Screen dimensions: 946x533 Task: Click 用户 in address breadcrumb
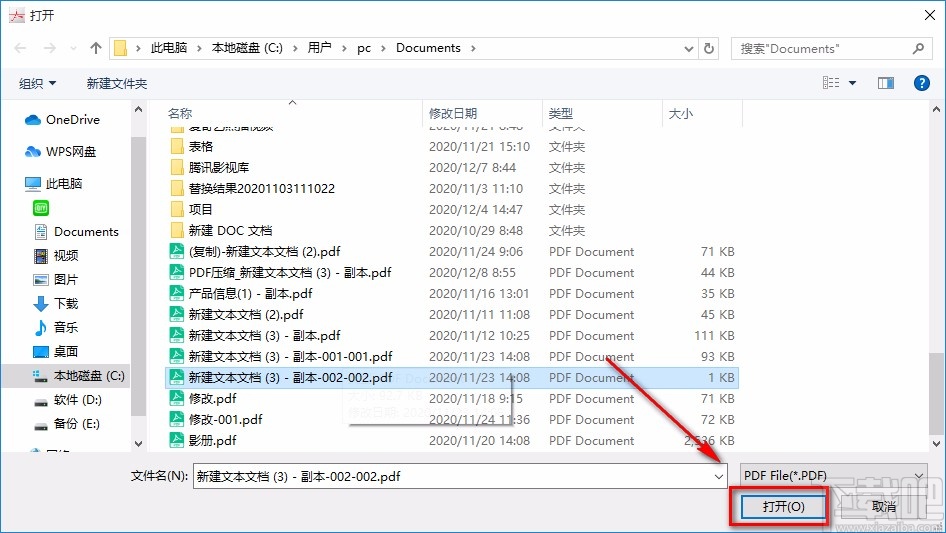320,48
